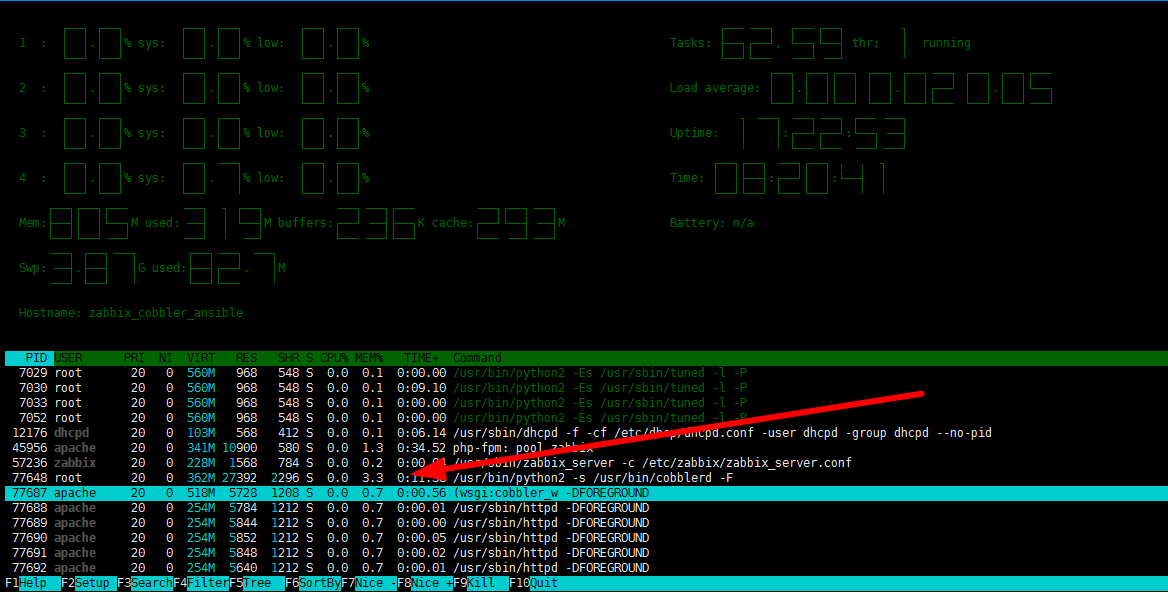Click the Battery: n/a meter
This screenshot has height=592, width=1168.
[711, 223]
